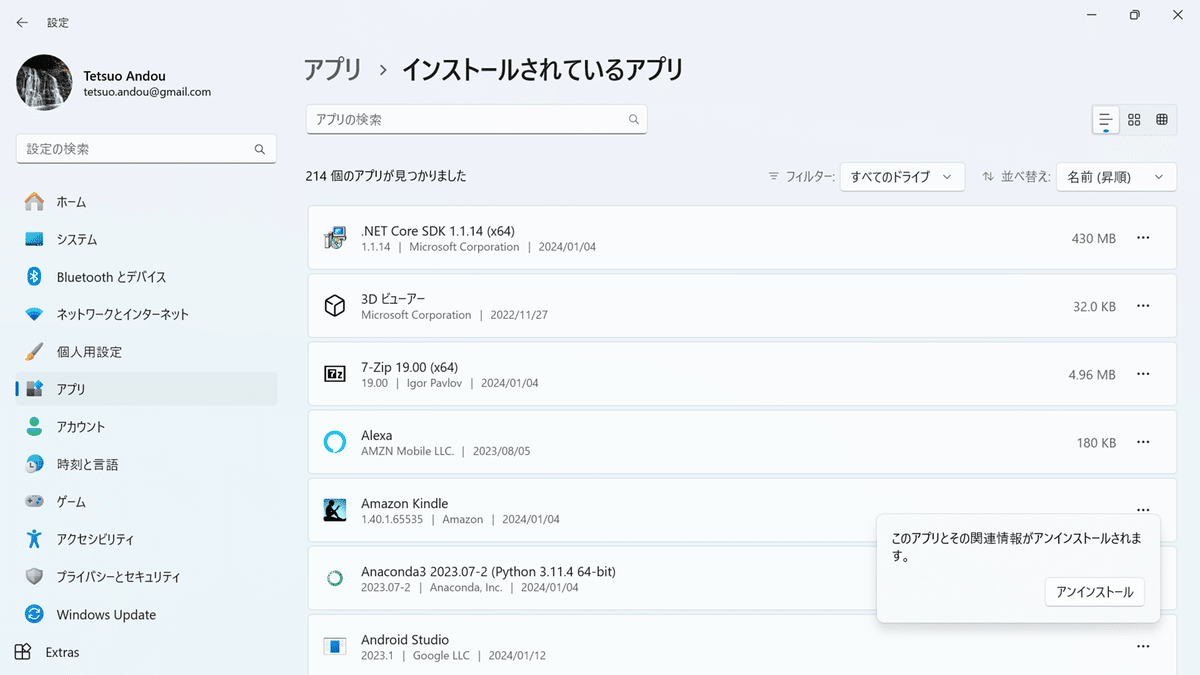Open 時刻と言語 section
The width and height of the screenshot is (1200, 675).
147,464
